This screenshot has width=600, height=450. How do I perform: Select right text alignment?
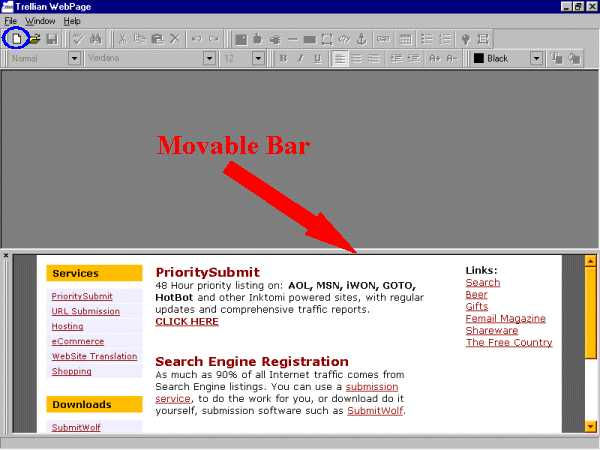373,59
